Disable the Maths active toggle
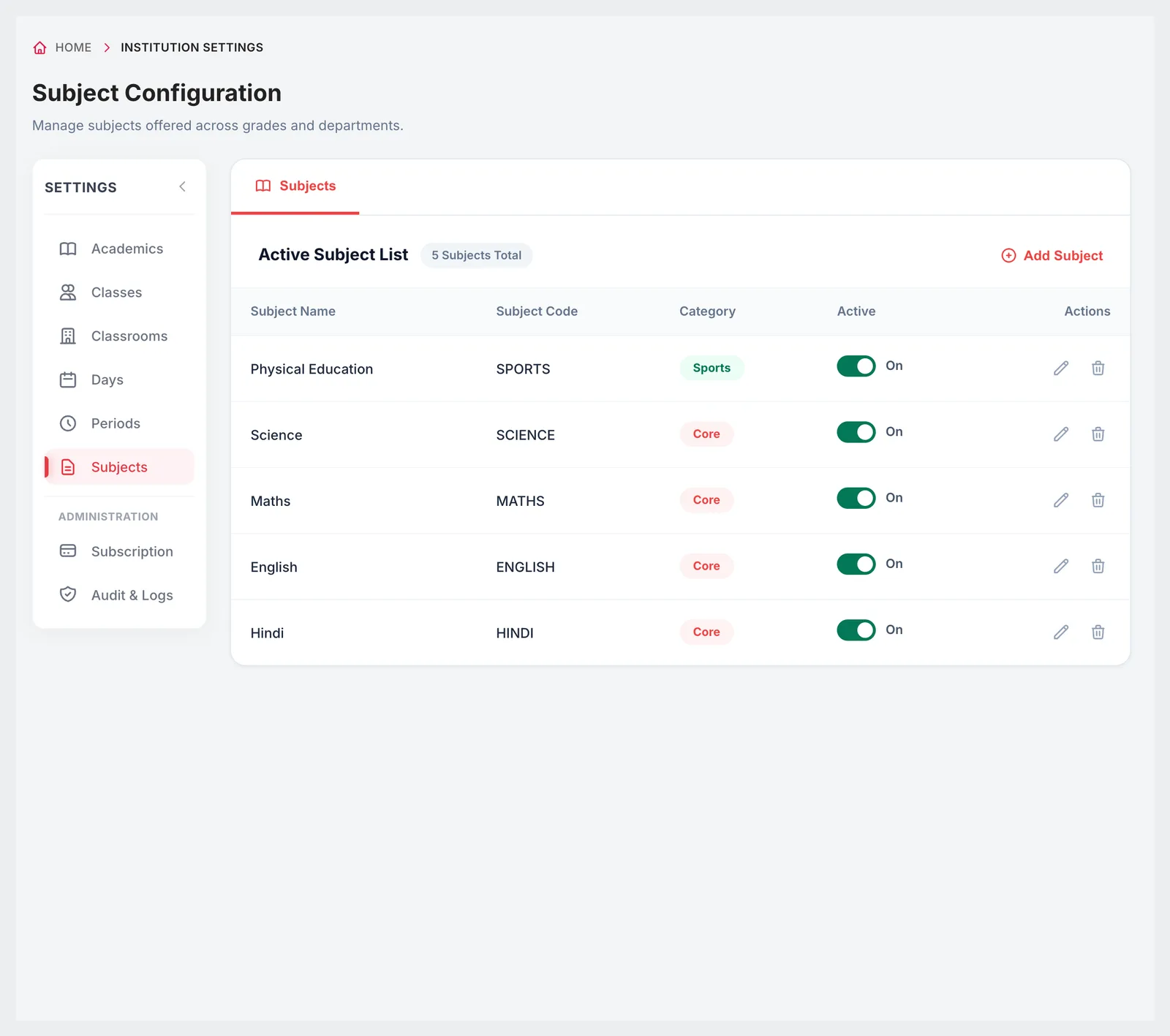 pos(856,498)
